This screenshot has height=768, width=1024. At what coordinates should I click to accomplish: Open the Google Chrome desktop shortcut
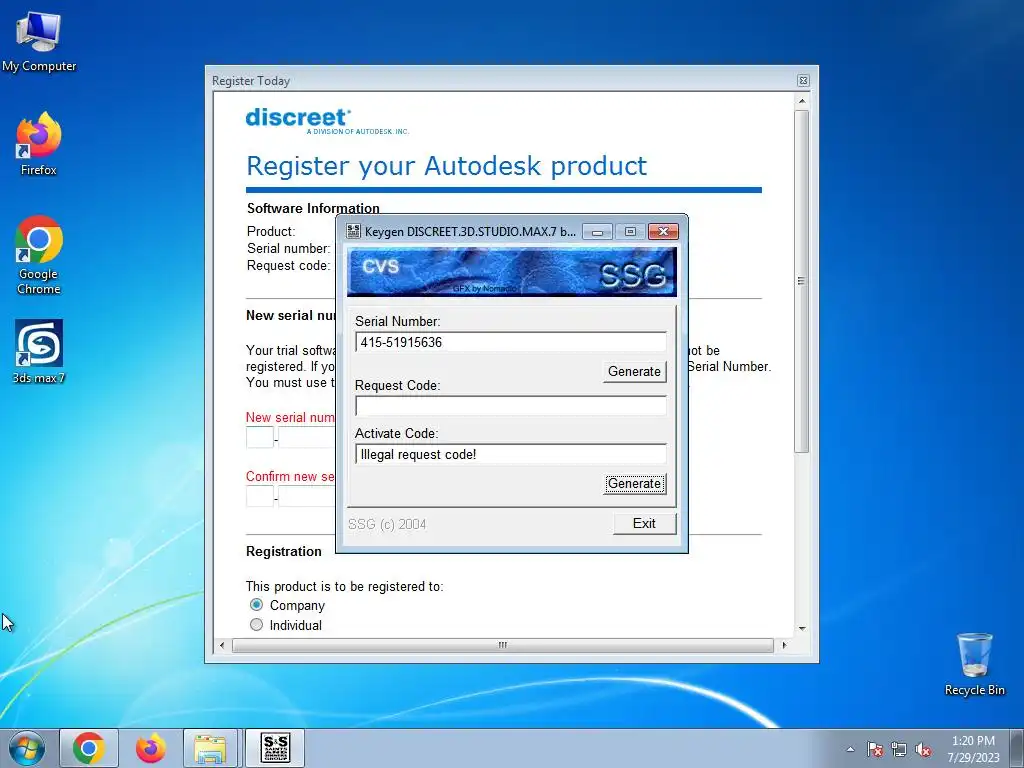[39, 255]
